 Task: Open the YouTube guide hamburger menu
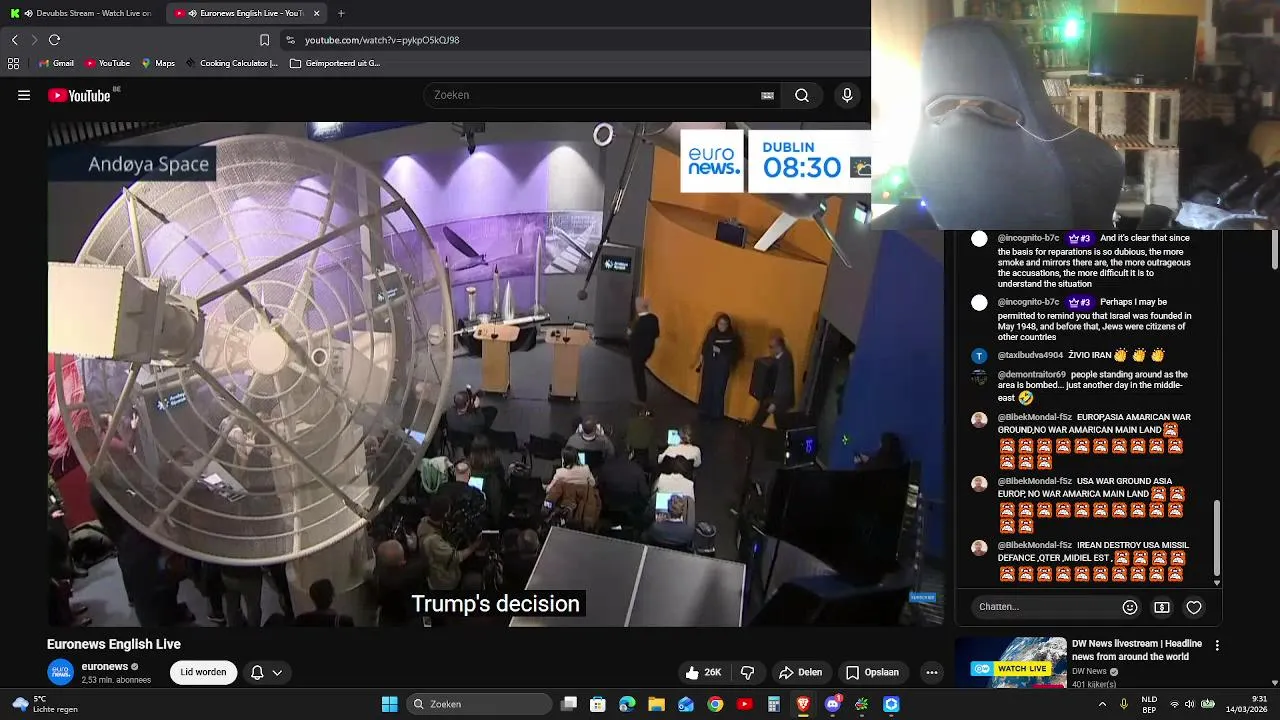(x=24, y=95)
